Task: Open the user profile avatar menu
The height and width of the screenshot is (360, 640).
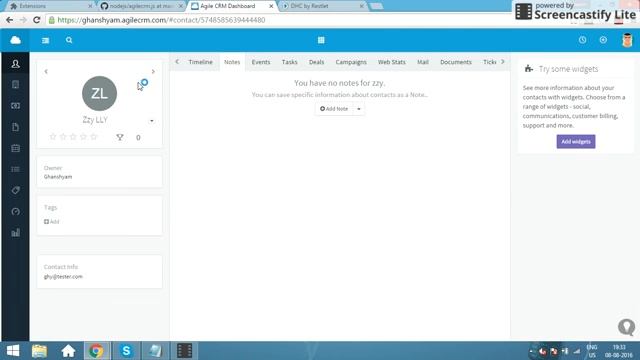Action: point(627,40)
